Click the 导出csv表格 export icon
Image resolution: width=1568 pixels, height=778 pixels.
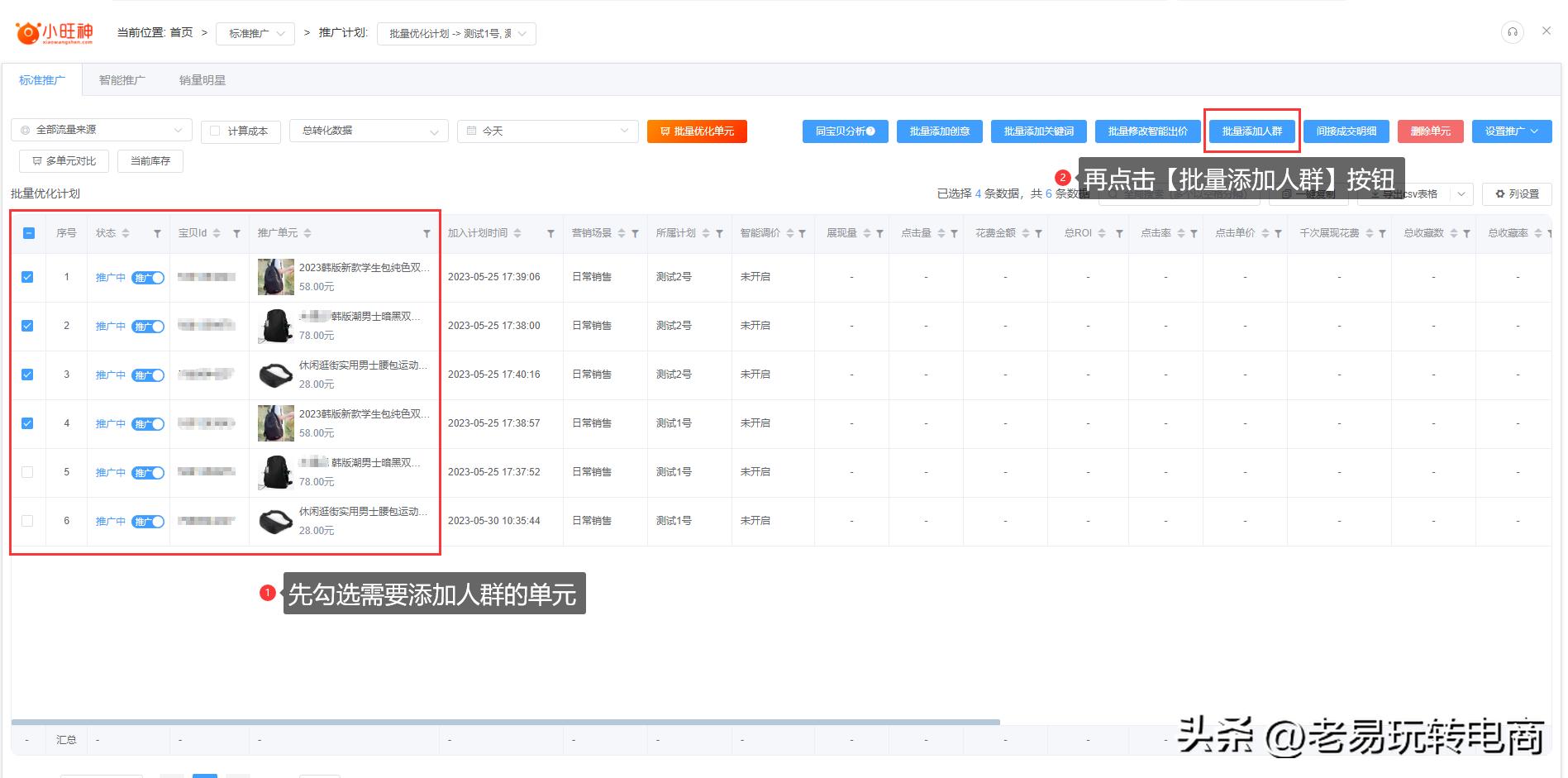[1375, 193]
